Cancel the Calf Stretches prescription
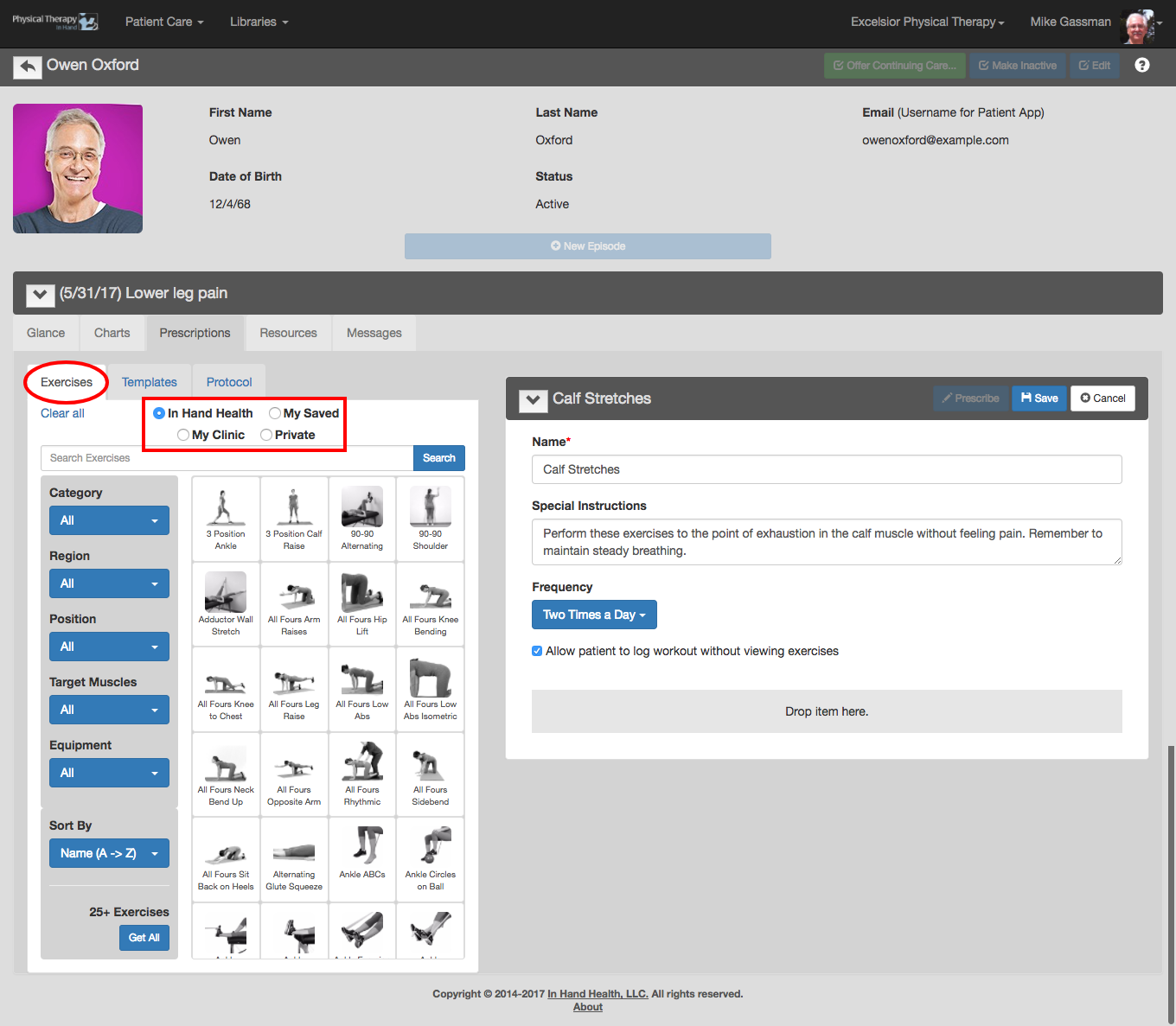Screen dimensions: 1176x1026 tap(1103, 398)
